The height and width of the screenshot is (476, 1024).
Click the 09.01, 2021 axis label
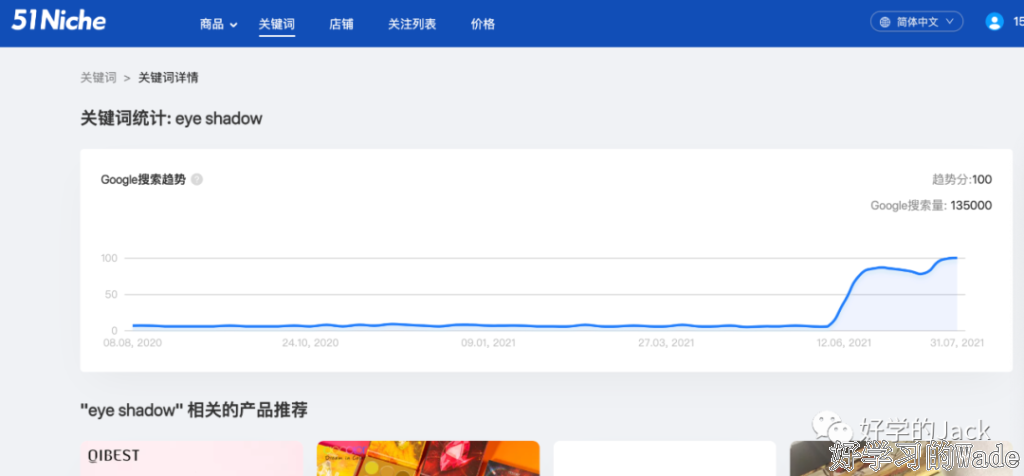tap(488, 342)
